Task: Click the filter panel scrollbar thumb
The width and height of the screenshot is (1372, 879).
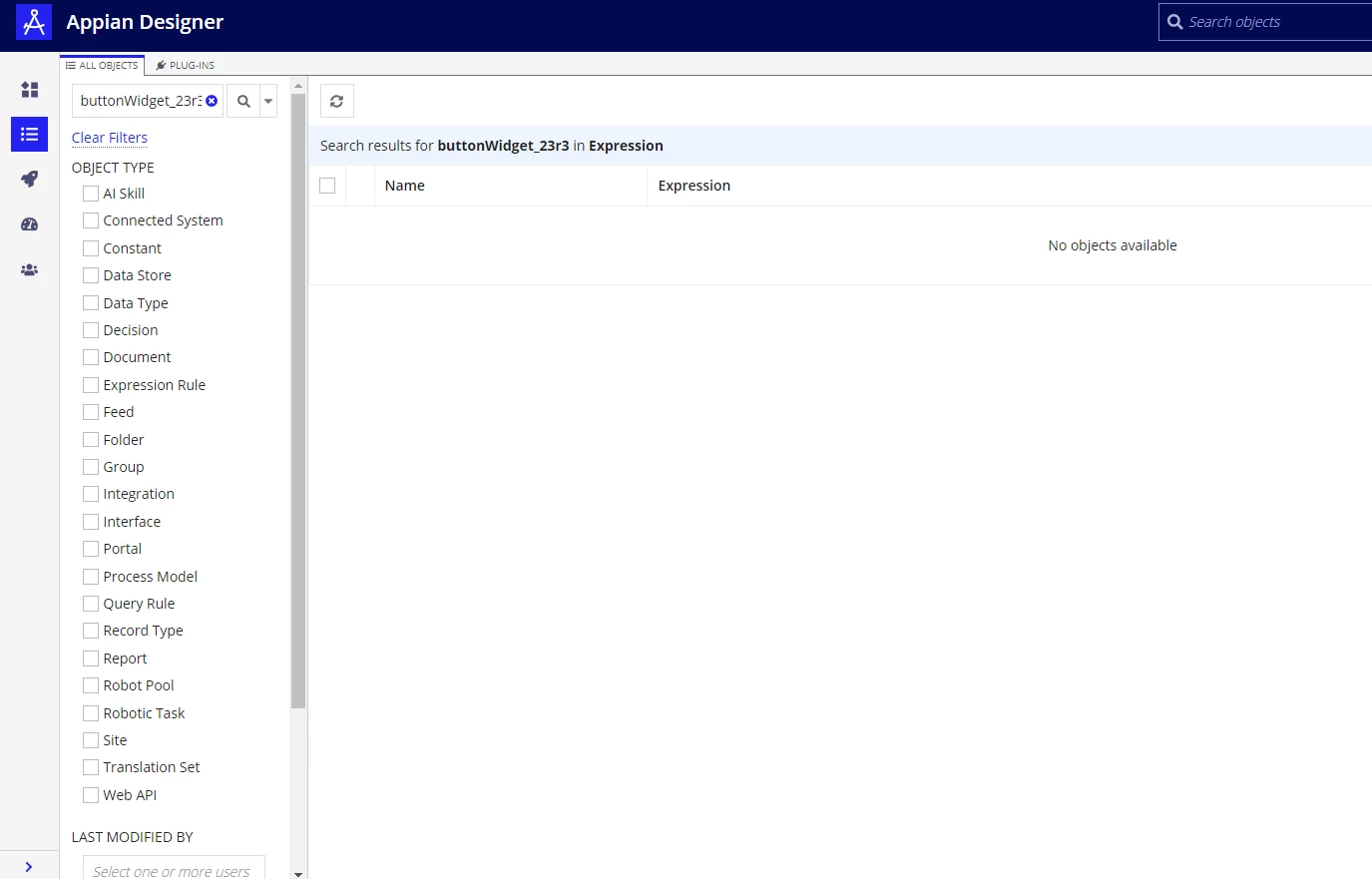Action: pos(298,401)
